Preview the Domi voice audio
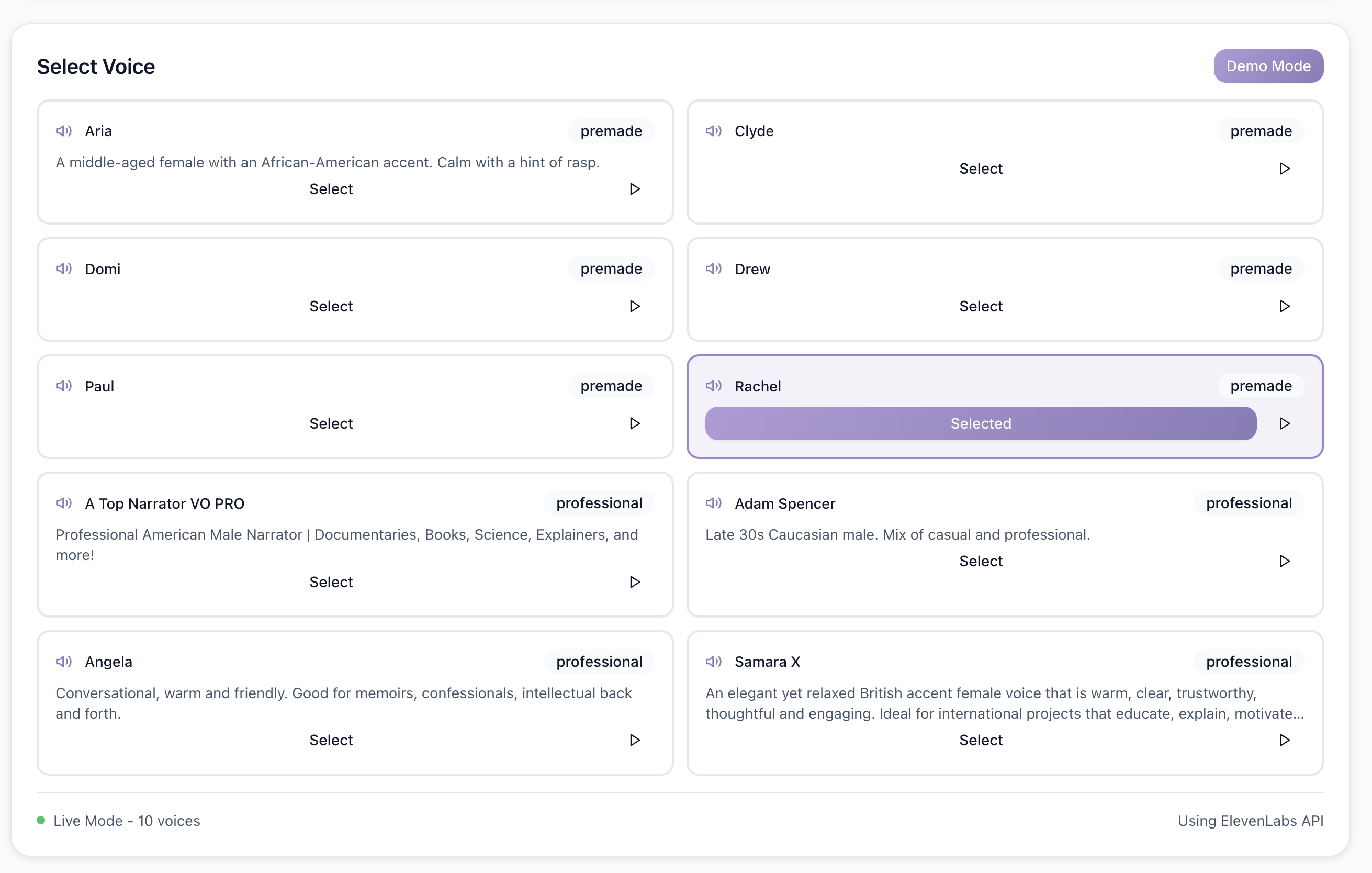This screenshot has height=873, width=1372. (634, 307)
